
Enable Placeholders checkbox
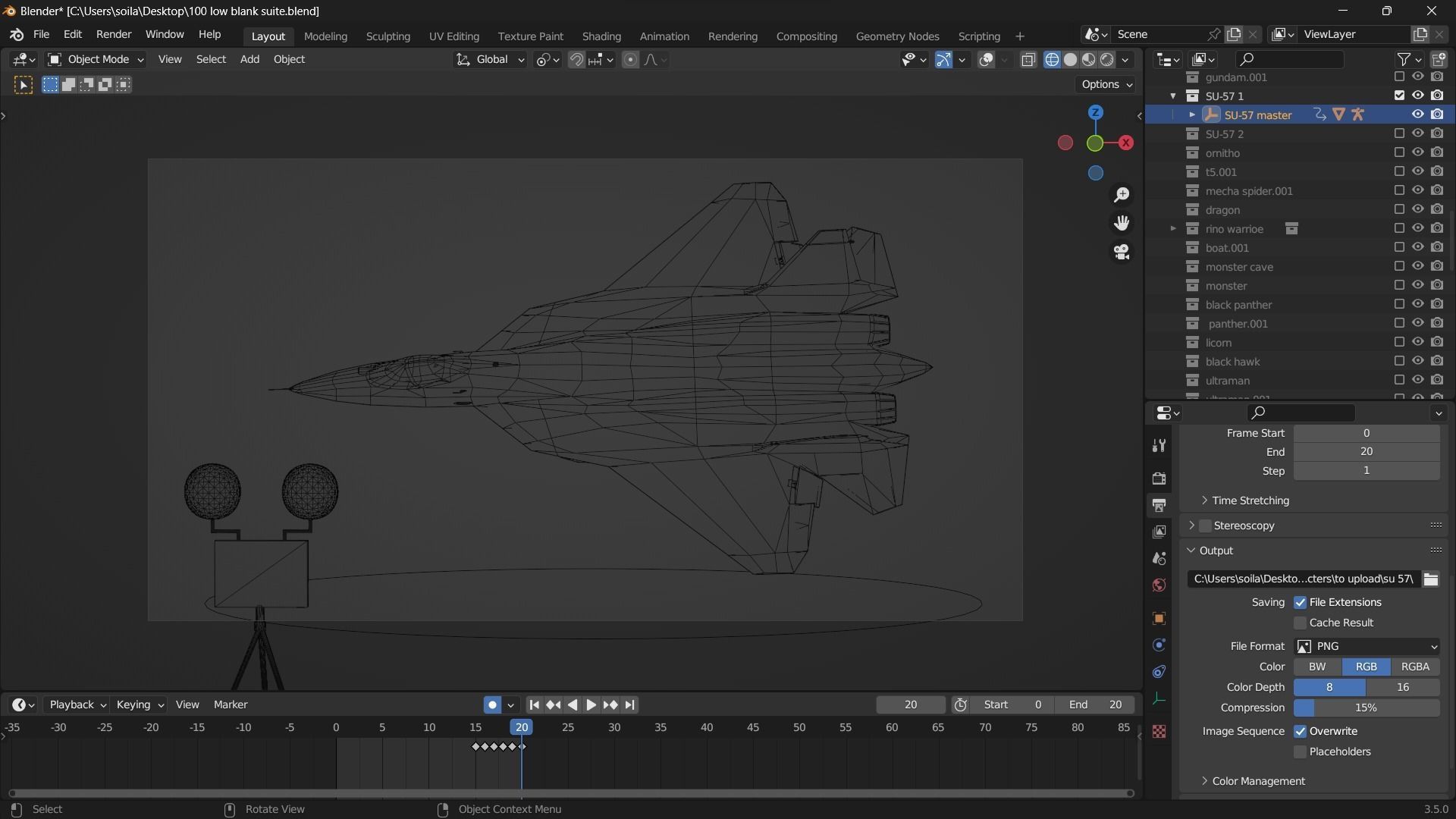click(1301, 752)
